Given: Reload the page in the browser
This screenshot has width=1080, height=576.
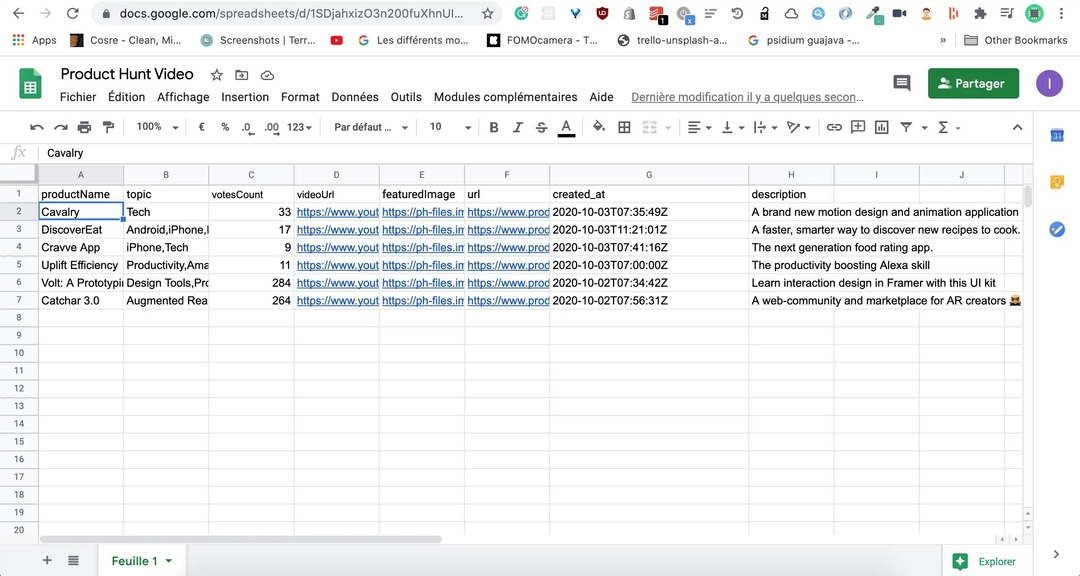Looking at the screenshot, I should click(72, 13).
